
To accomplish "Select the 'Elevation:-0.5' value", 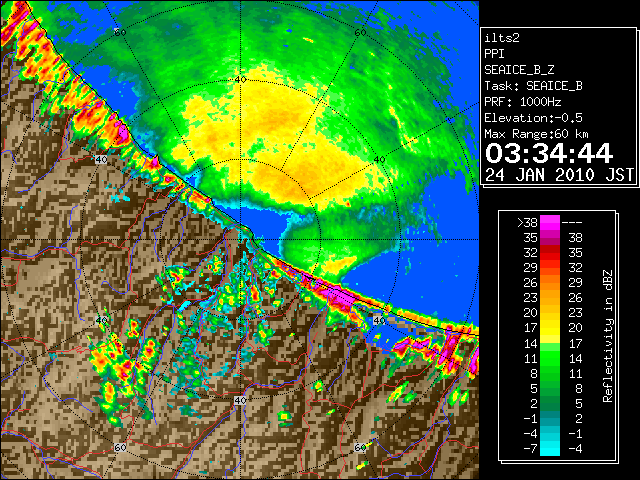I will (533, 118).
